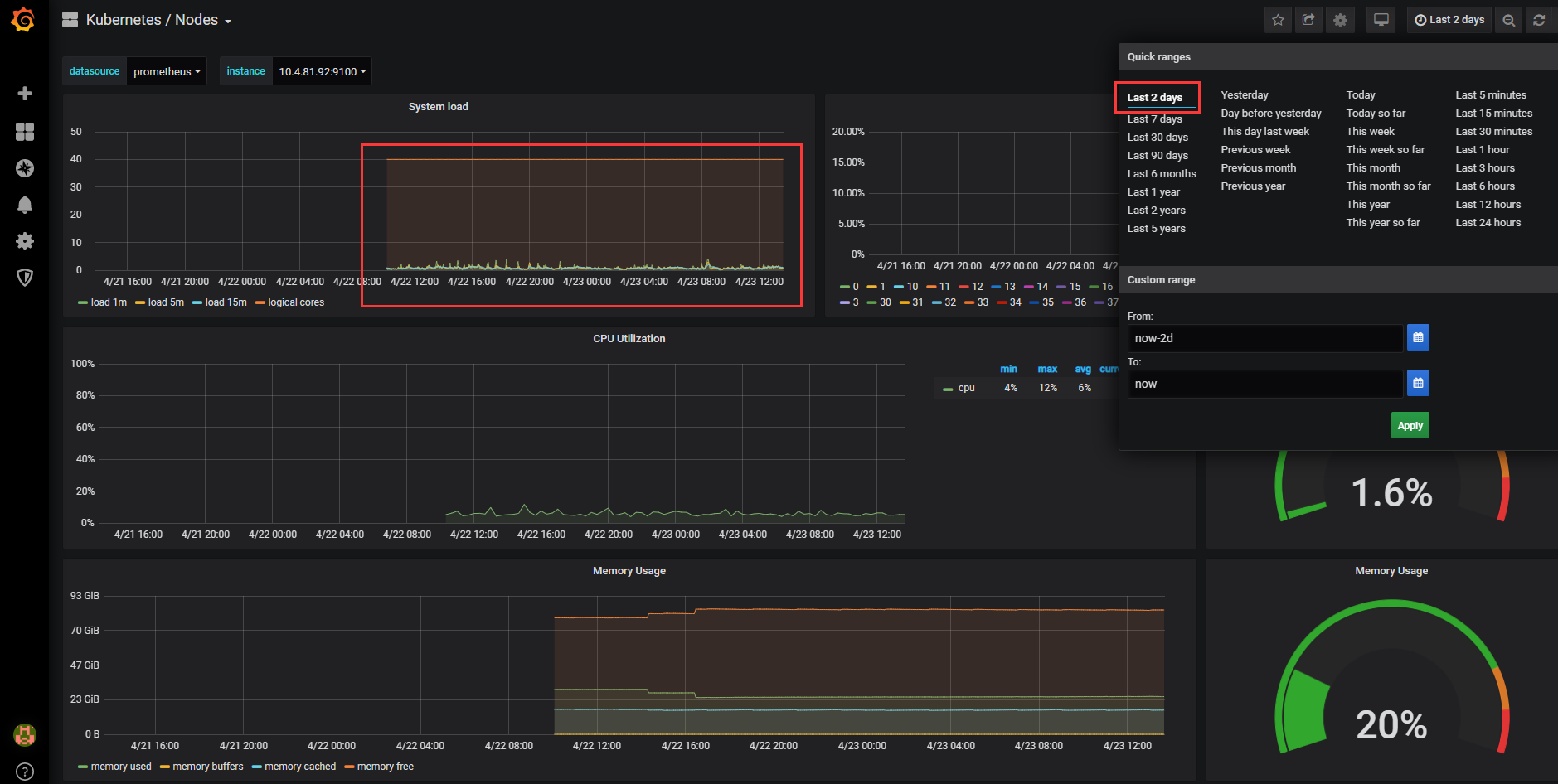
Task: Select the Yesterday quick range
Action: click(x=1245, y=95)
